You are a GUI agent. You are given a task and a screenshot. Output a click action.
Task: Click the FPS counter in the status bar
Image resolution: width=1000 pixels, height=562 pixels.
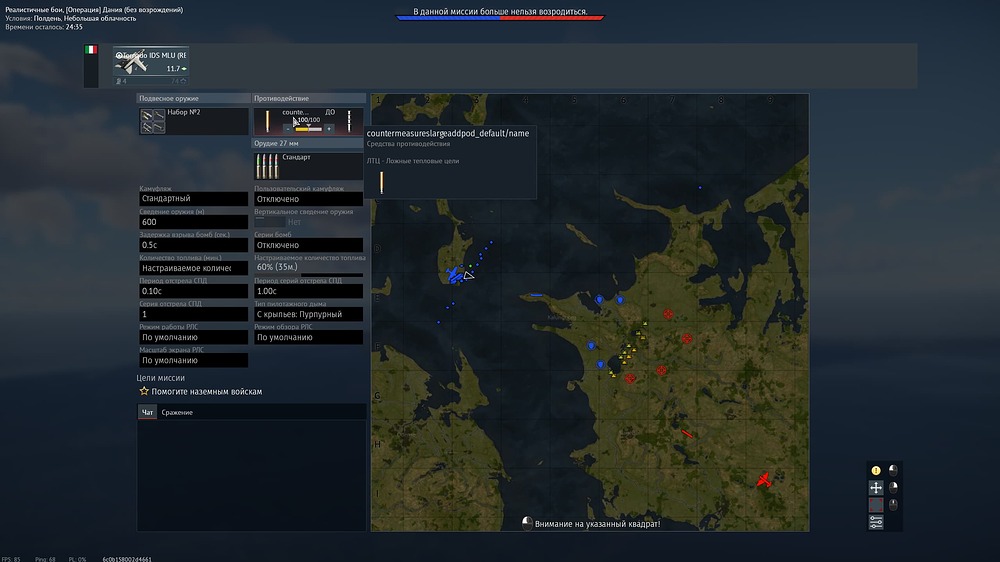(11, 559)
